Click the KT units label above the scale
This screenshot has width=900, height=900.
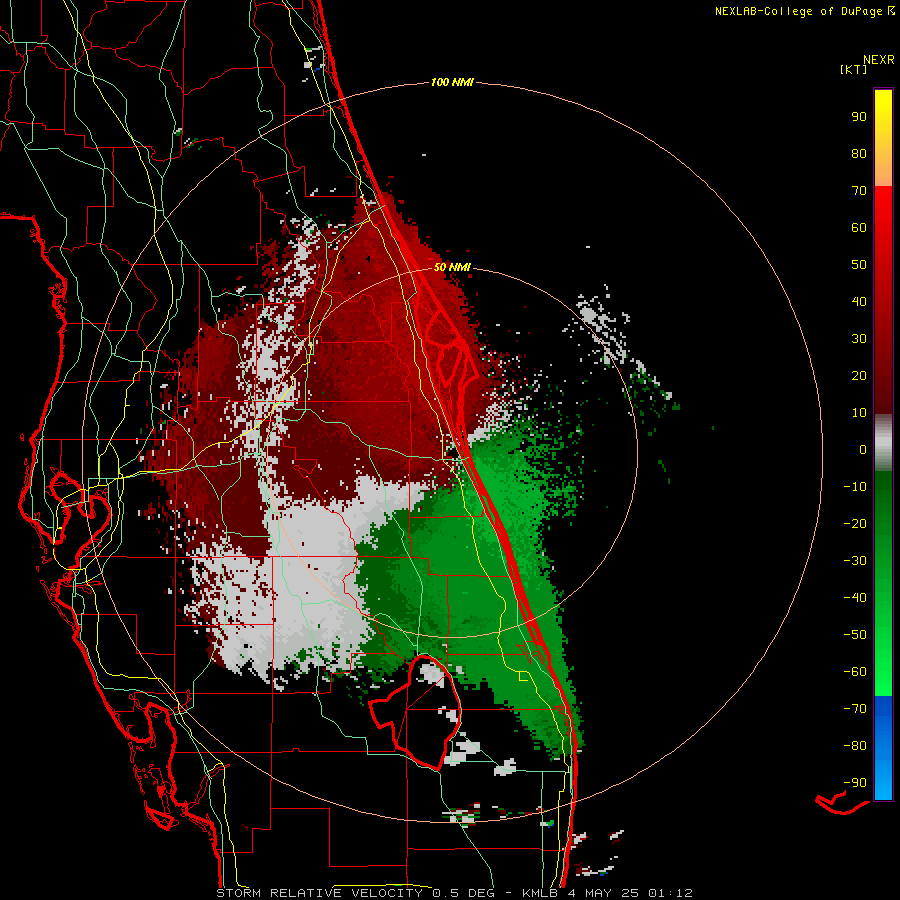[x=854, y=69]
